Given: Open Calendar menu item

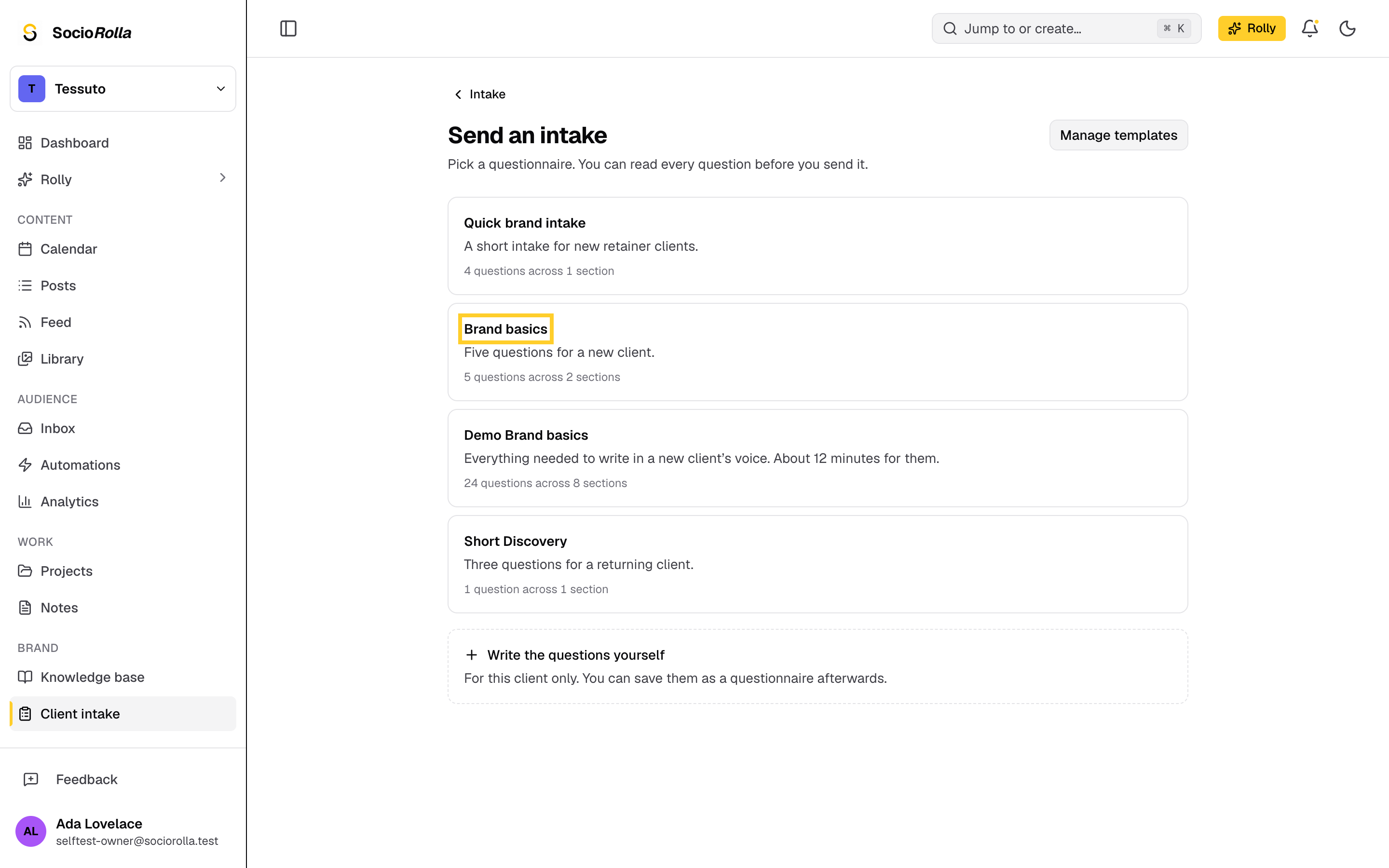Looking at the screenshot, I should point(123,249).
